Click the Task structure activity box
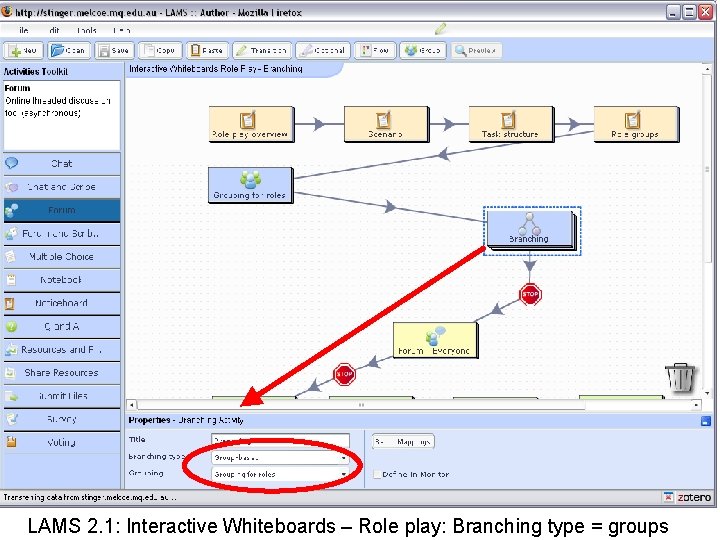720x540 pixels. pos(511,124)
